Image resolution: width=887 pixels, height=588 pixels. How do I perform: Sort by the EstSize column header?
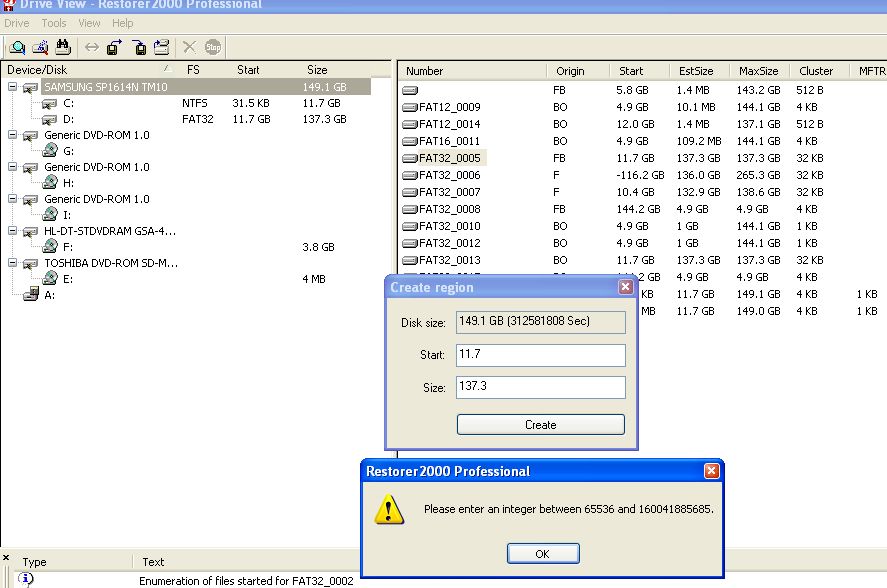pyautogui.click(x=699, y=71)
